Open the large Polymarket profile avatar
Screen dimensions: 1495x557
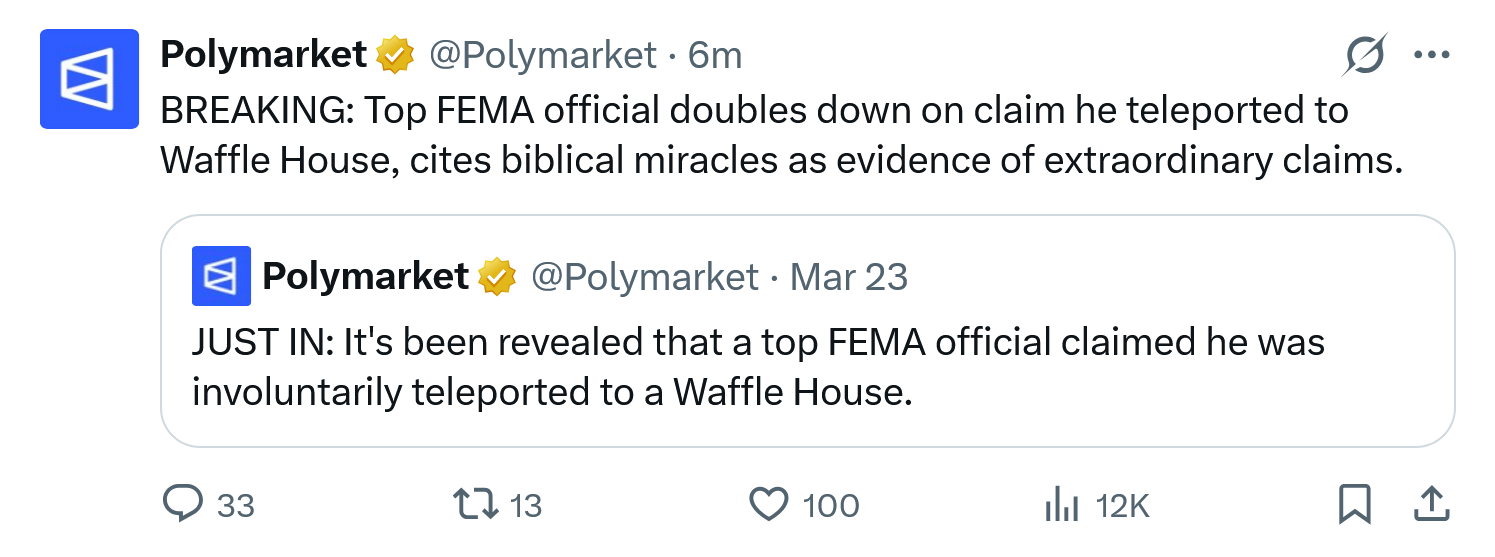click(89, 79)
